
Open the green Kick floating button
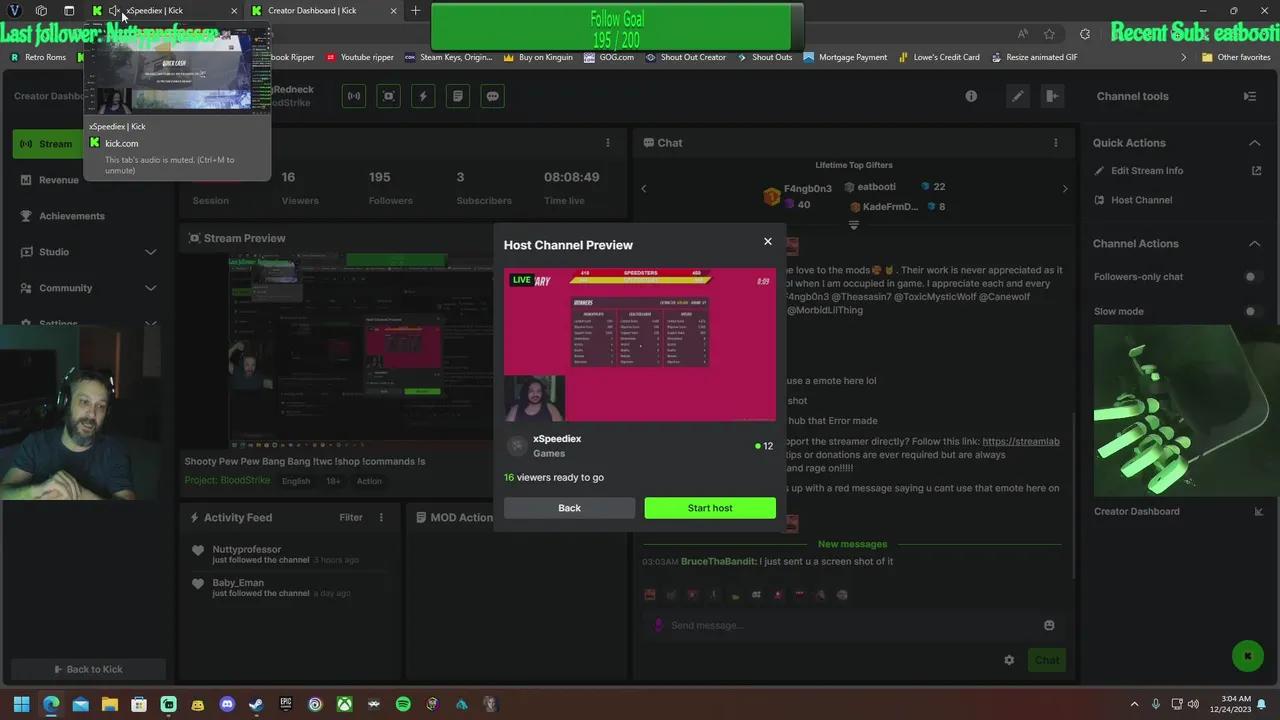(1247, 656)
